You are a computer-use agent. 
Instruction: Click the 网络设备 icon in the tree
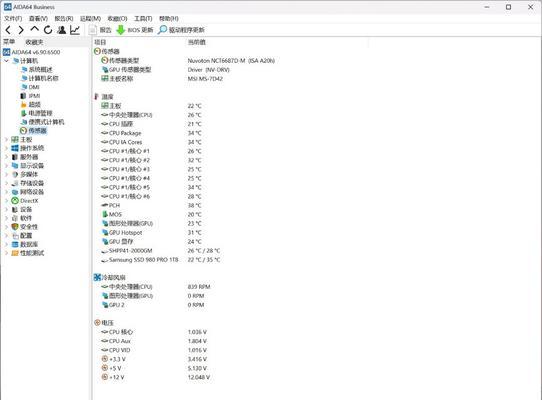(x=15, y=192)
